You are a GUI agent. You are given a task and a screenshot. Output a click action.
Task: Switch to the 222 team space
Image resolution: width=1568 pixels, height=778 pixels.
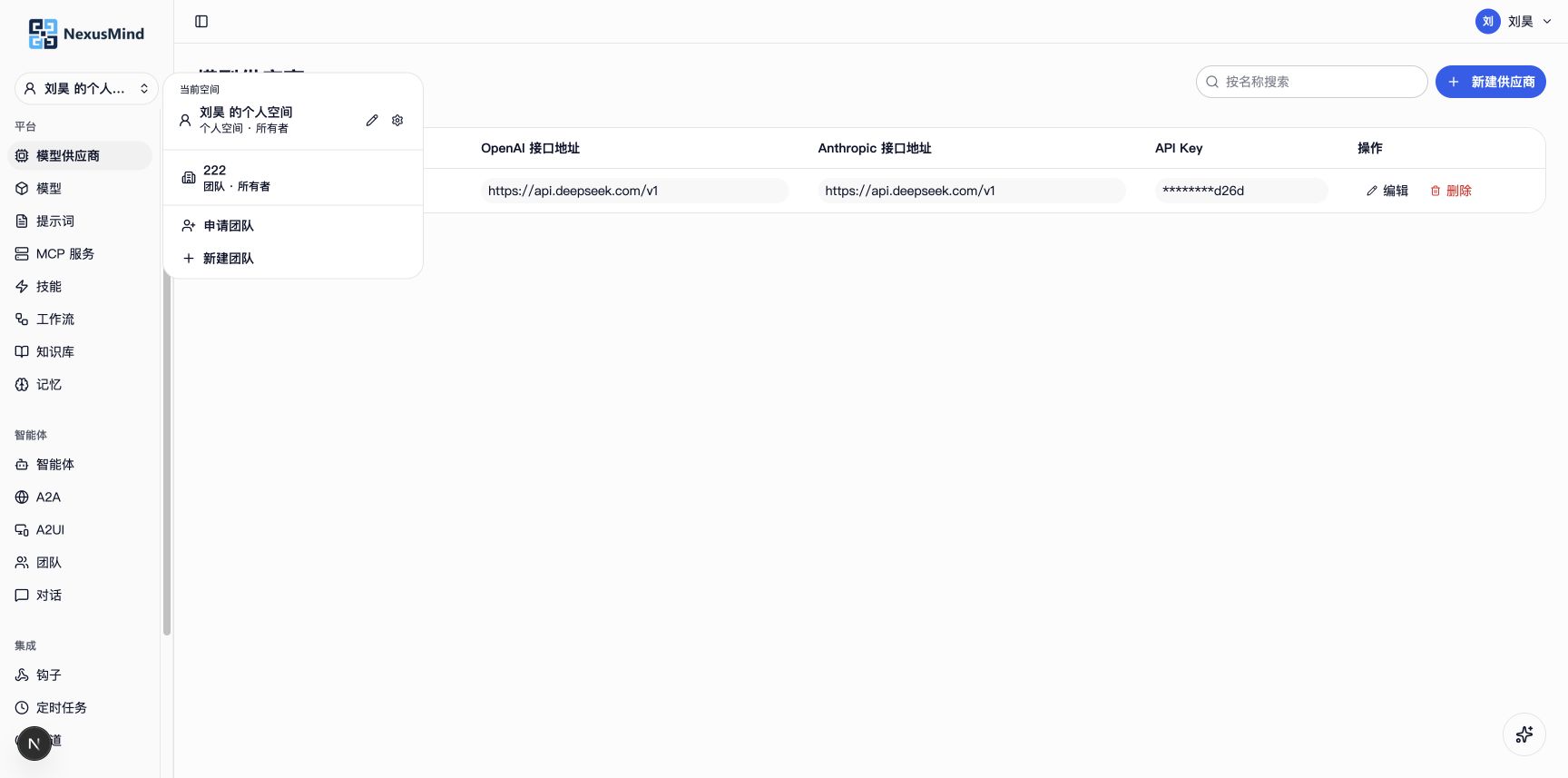(293, 178)
